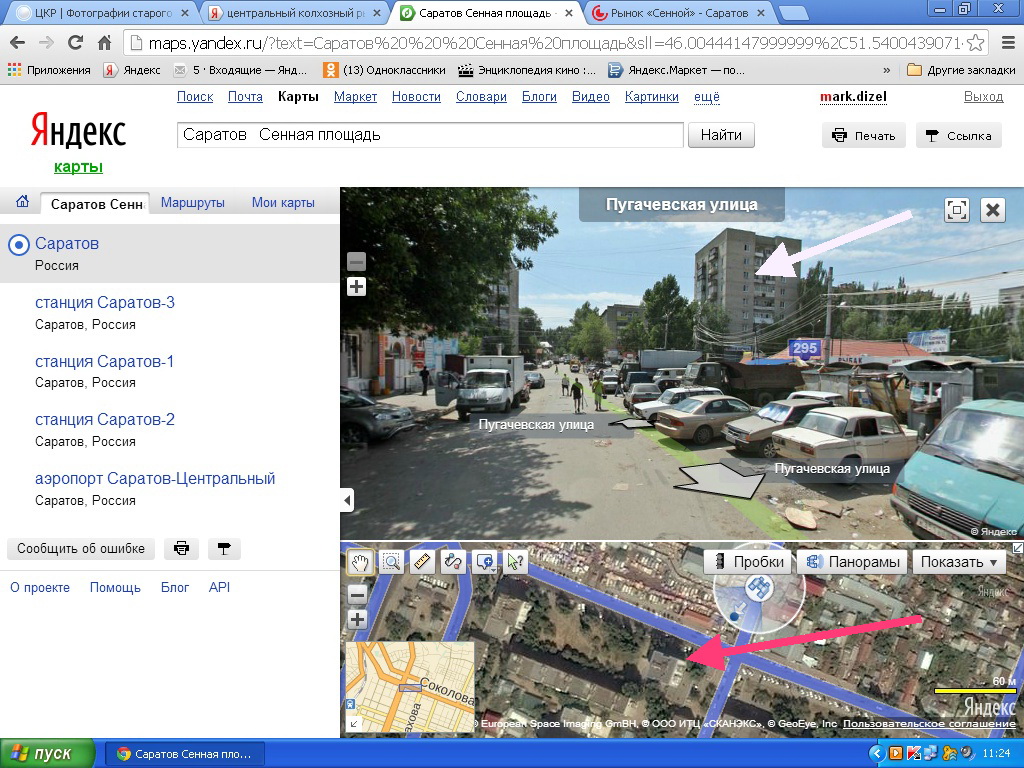Select the hand pan tool on the map
The width and height of the screenshot is (1024, 768).
pyautogui.click(x=360, y=562)
